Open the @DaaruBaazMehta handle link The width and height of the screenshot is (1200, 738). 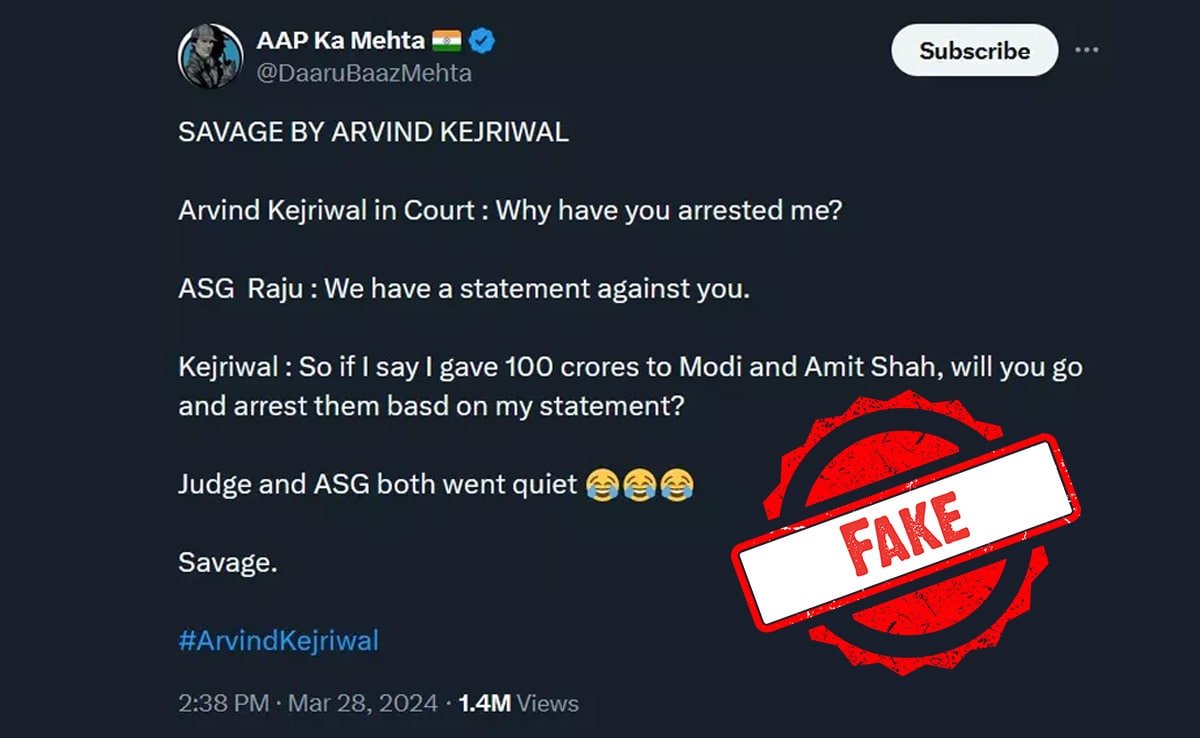[364, 73]
